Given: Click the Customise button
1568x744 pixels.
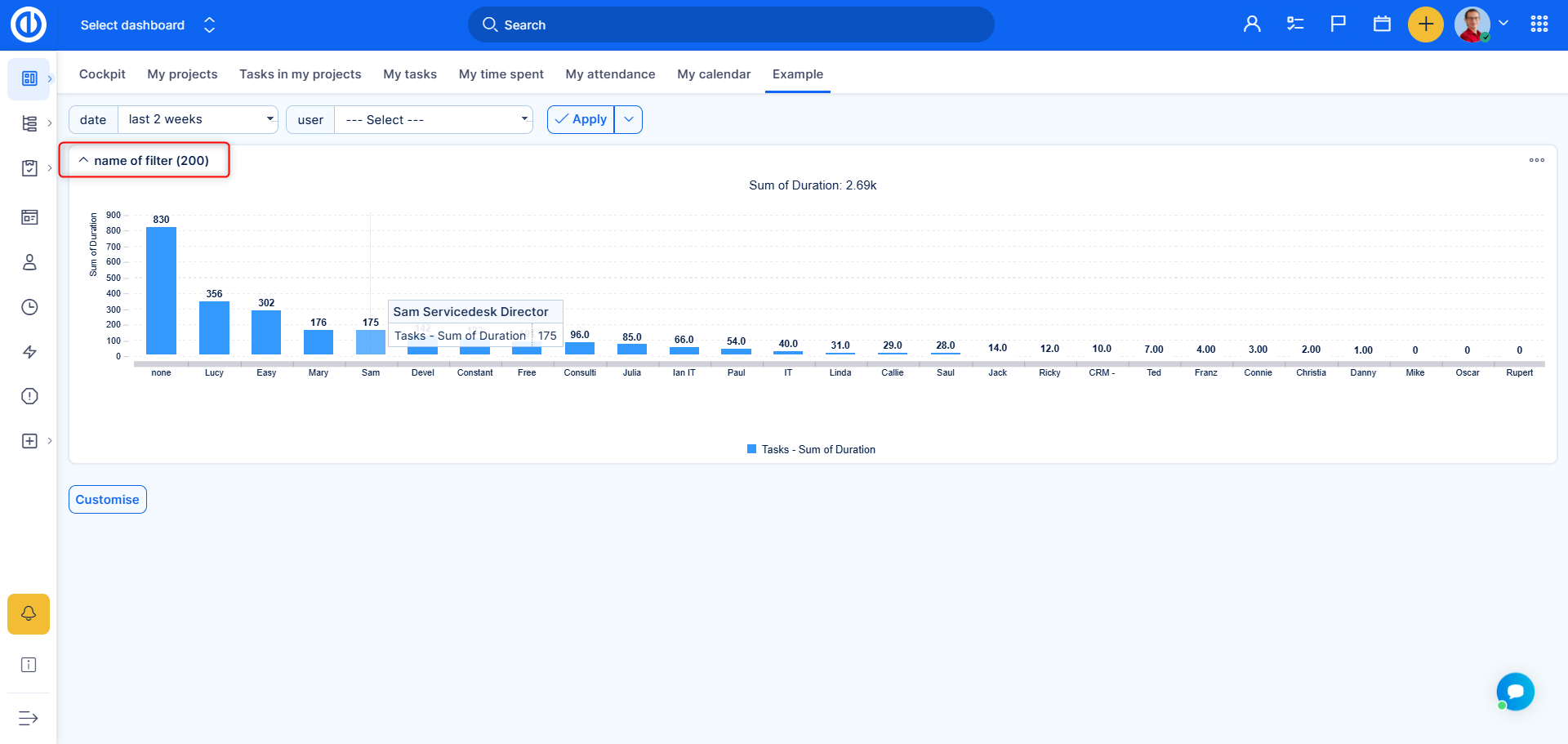Looking at the screenshot, I should tap(107, 500).
